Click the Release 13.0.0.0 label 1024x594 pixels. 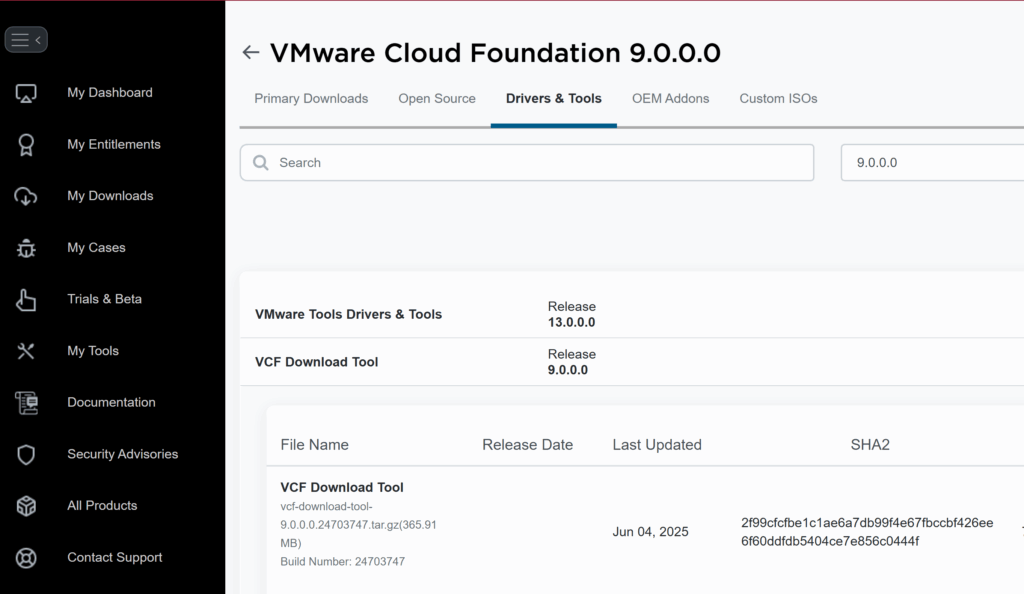click(x=571, y=314)
